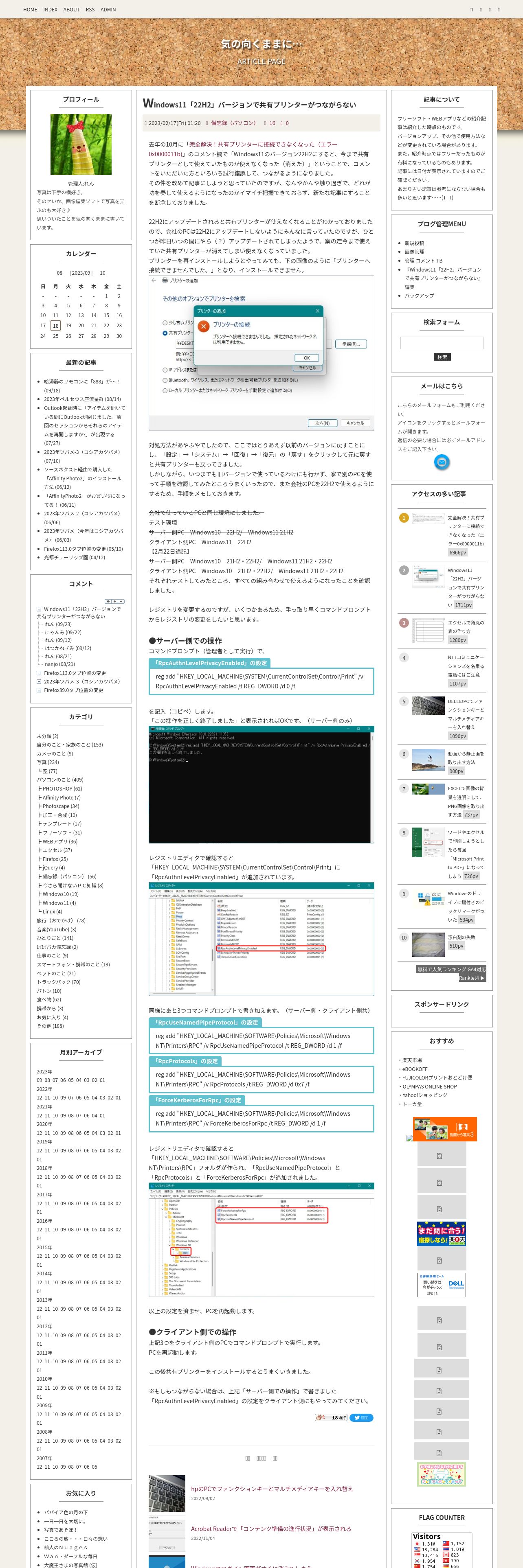
Task: Open category PHOTOSHOP (62)
Action: 62,788
